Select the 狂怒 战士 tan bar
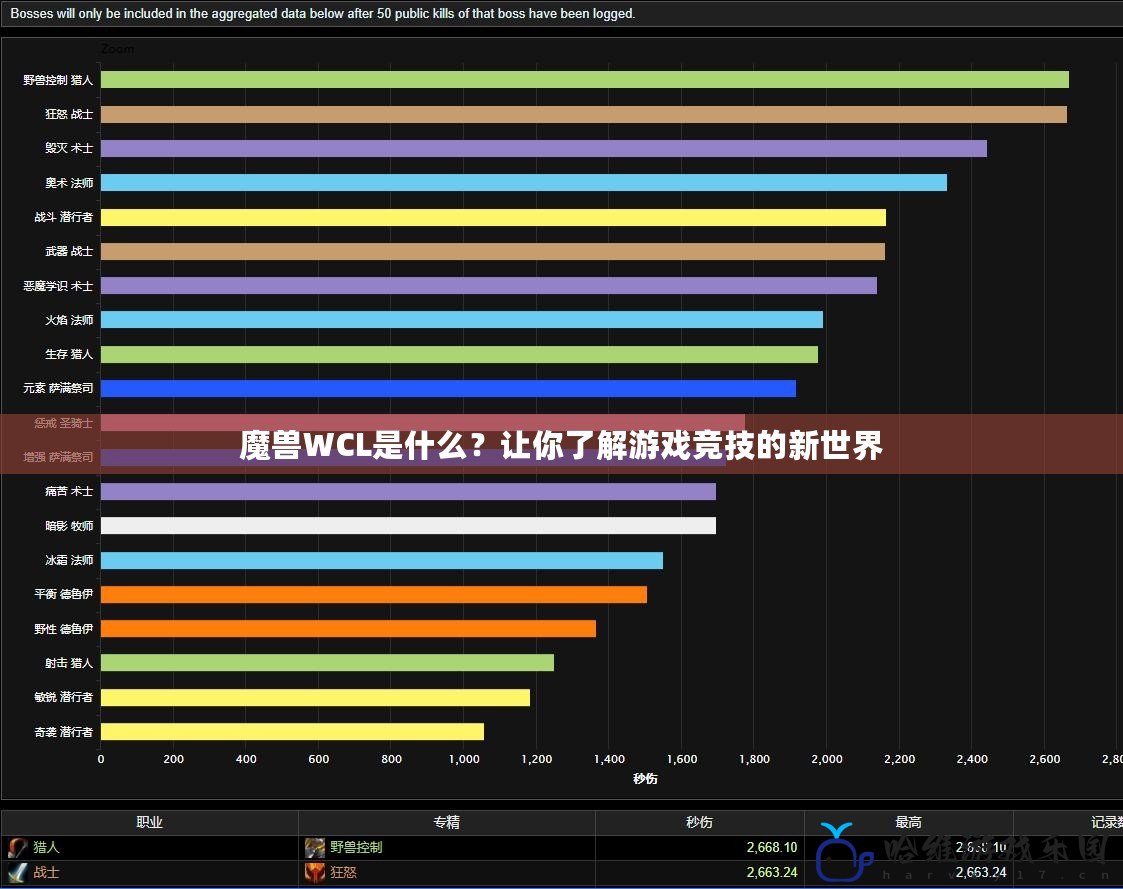This screenshot has width=1123, height=889. (x=584, y=114)
